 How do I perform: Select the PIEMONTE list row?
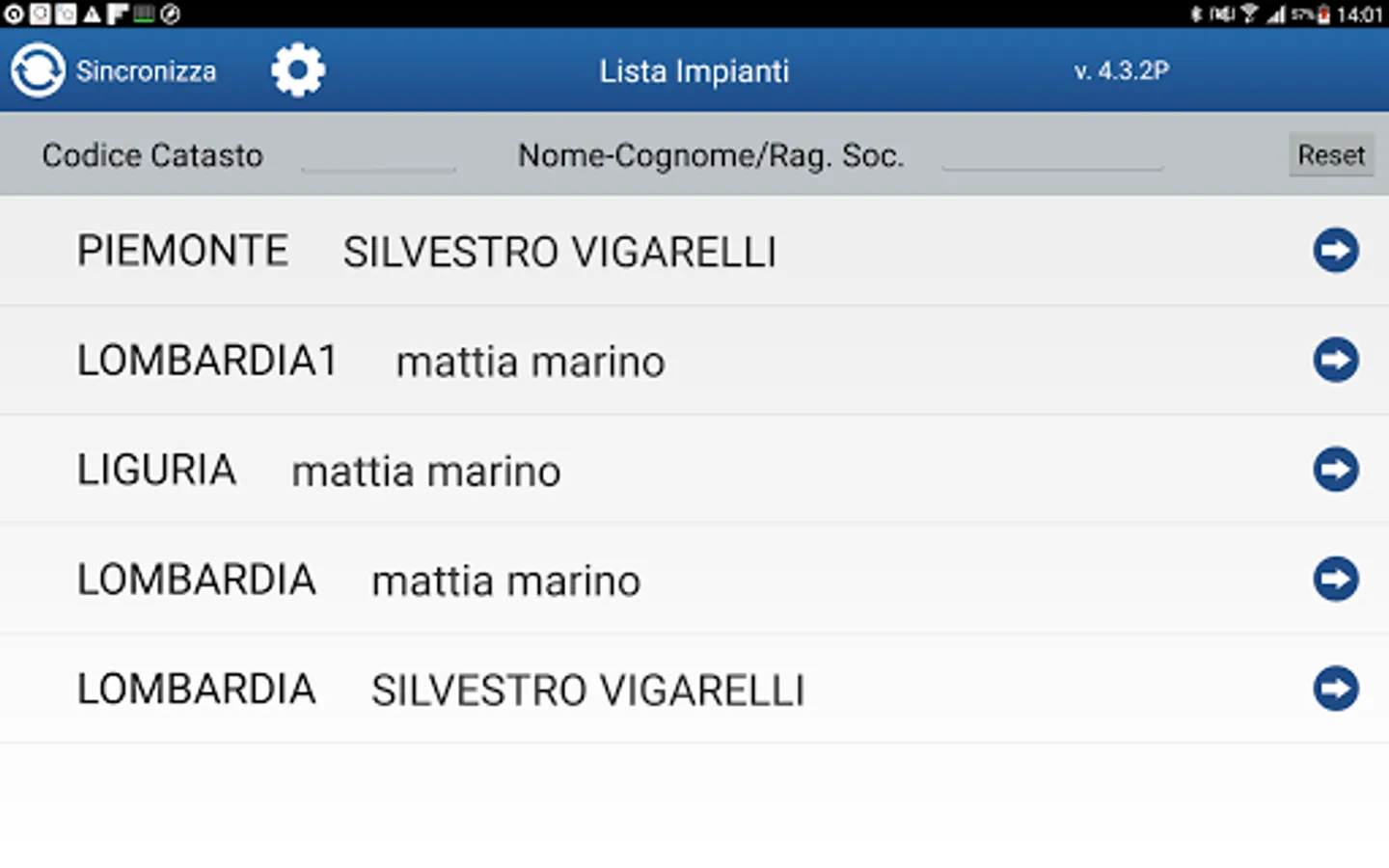183,251
